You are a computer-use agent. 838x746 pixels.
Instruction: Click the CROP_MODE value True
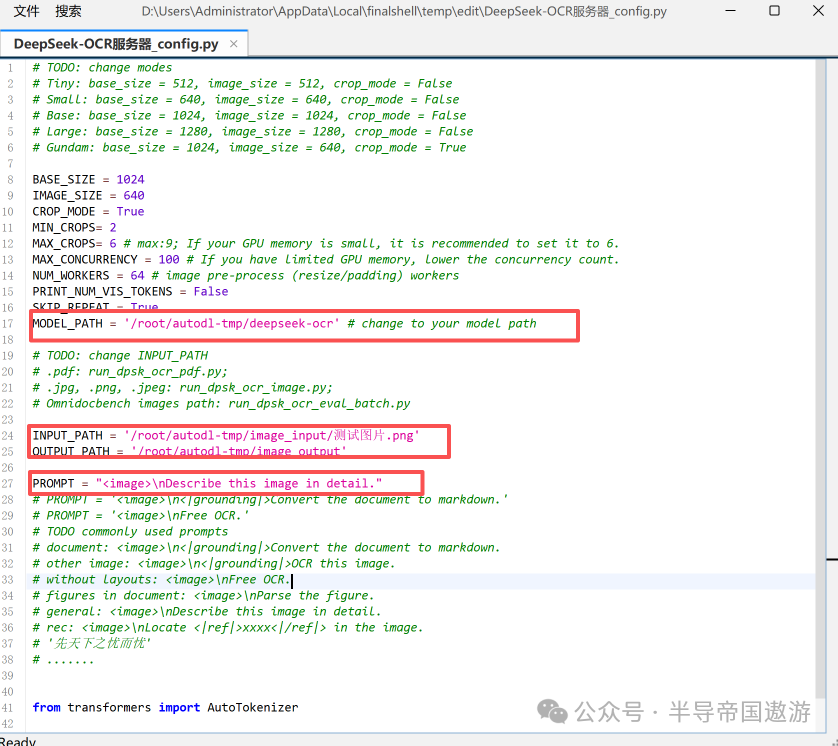(130, 212)
